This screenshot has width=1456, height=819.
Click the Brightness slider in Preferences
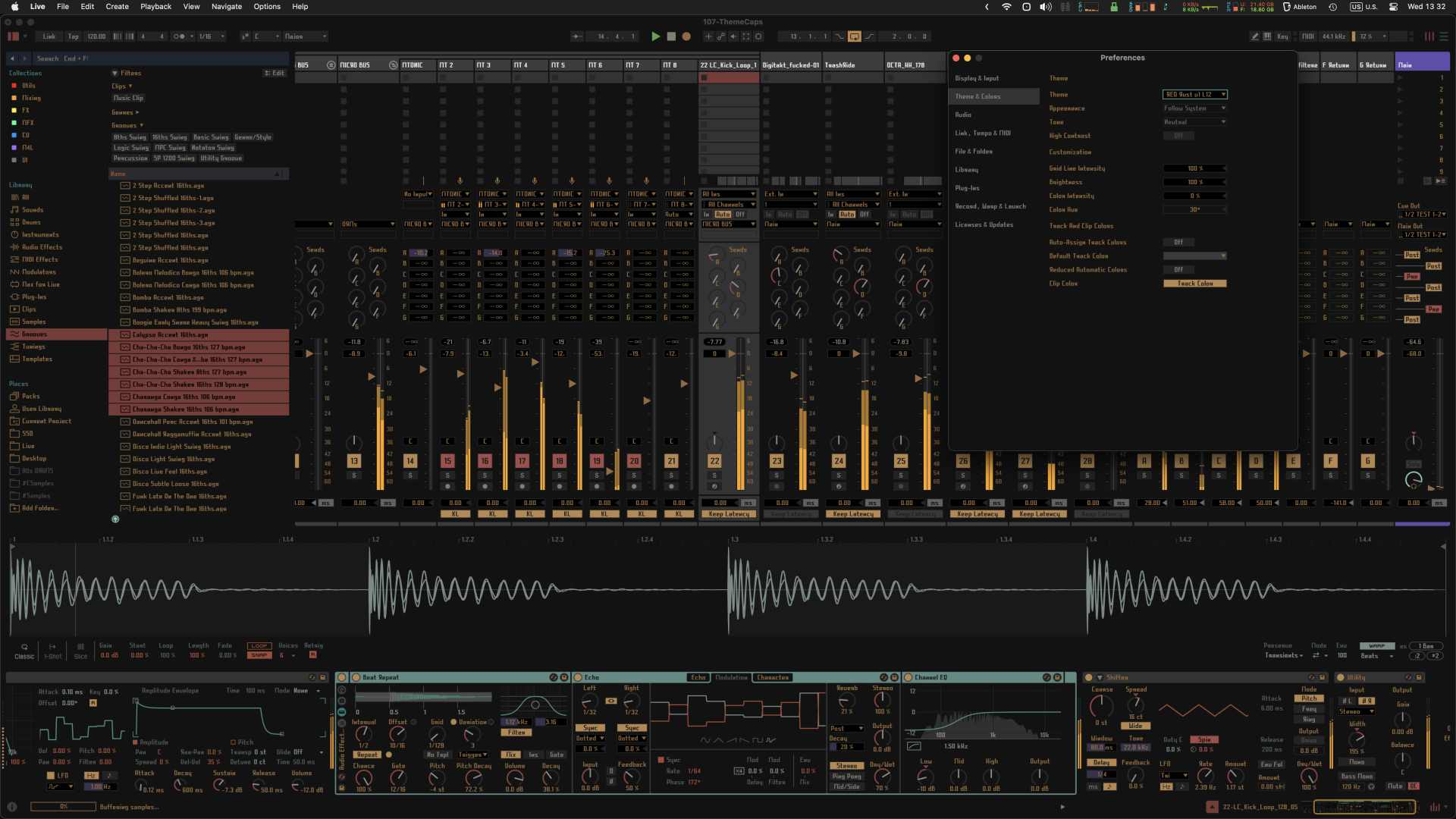click(x=1195, y=182)
